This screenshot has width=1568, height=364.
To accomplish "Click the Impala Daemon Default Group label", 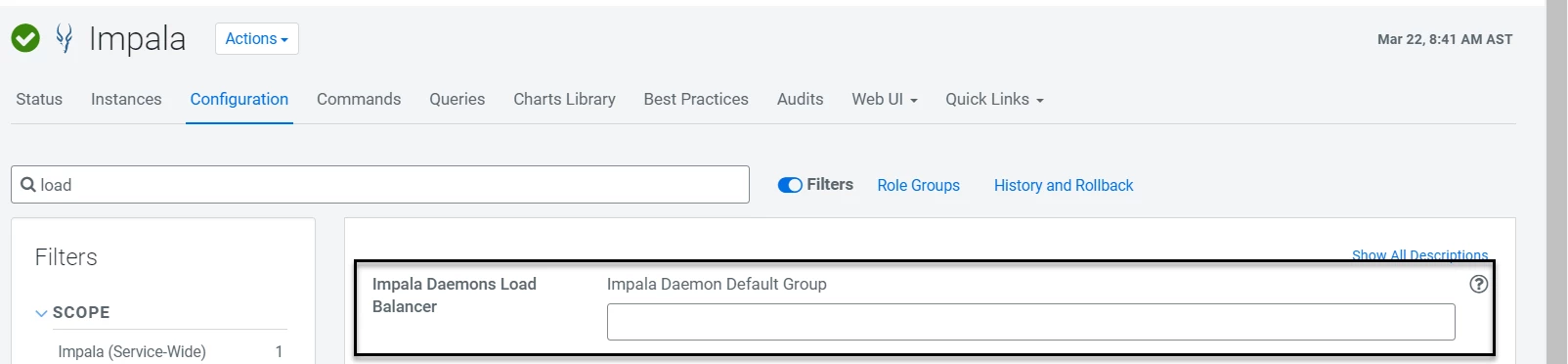I will (x=717, y=284).
